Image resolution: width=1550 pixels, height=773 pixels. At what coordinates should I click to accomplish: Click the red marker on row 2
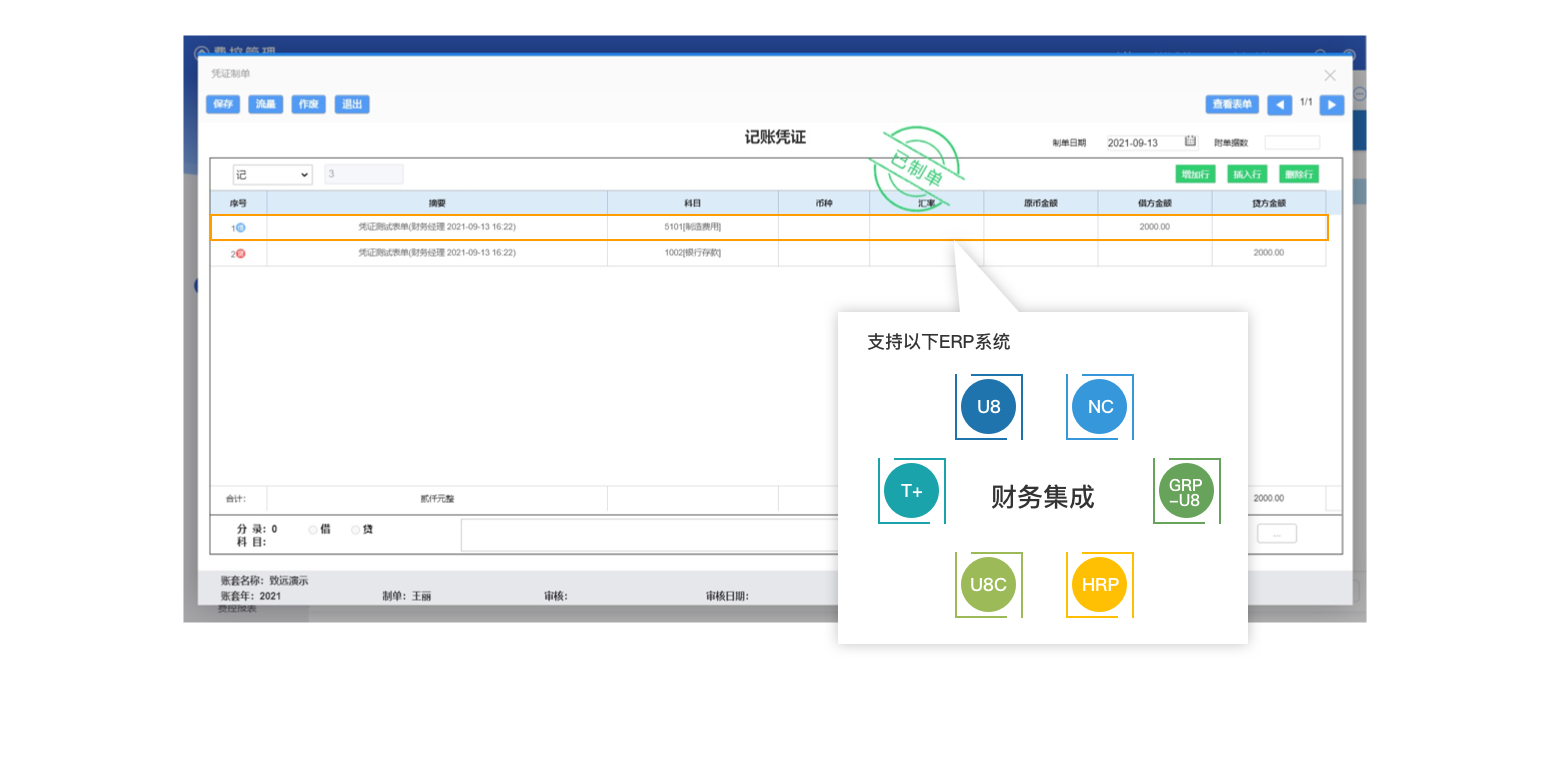pos(240,254)
